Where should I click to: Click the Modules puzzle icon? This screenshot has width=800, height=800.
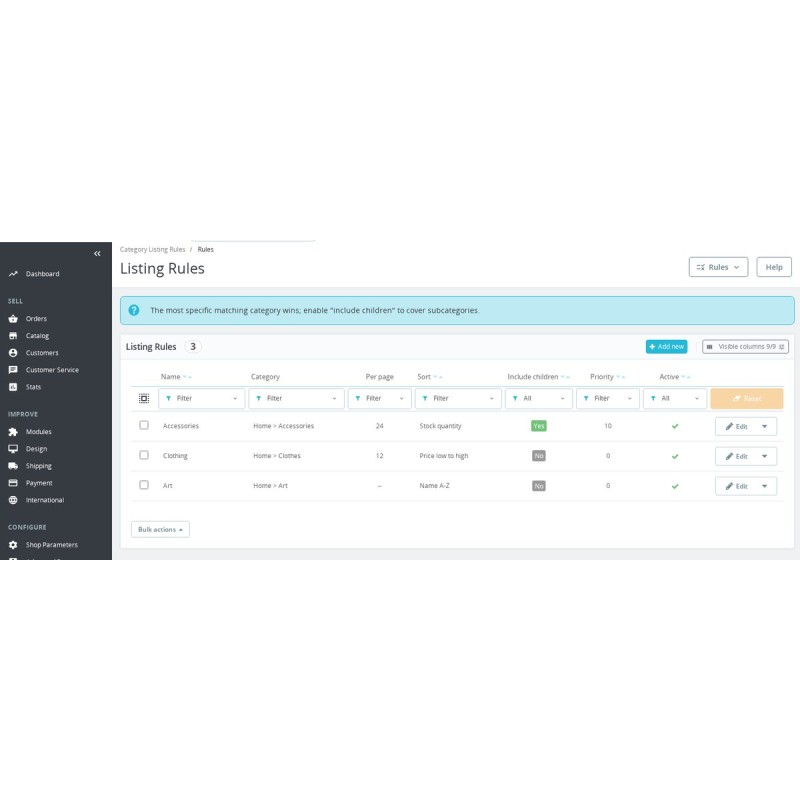(13, 432)
